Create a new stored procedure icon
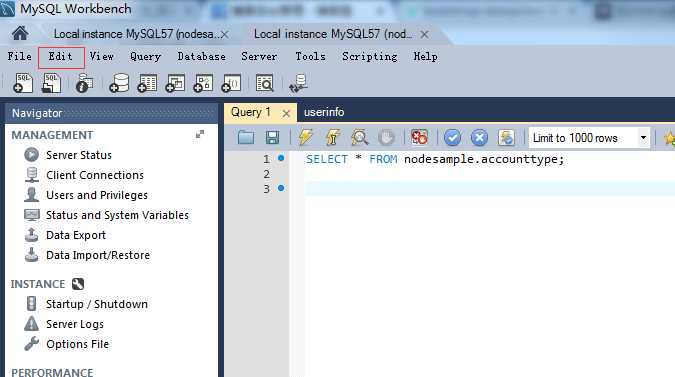The height and width of the screenshot is (377, 675). click(203, 83)
